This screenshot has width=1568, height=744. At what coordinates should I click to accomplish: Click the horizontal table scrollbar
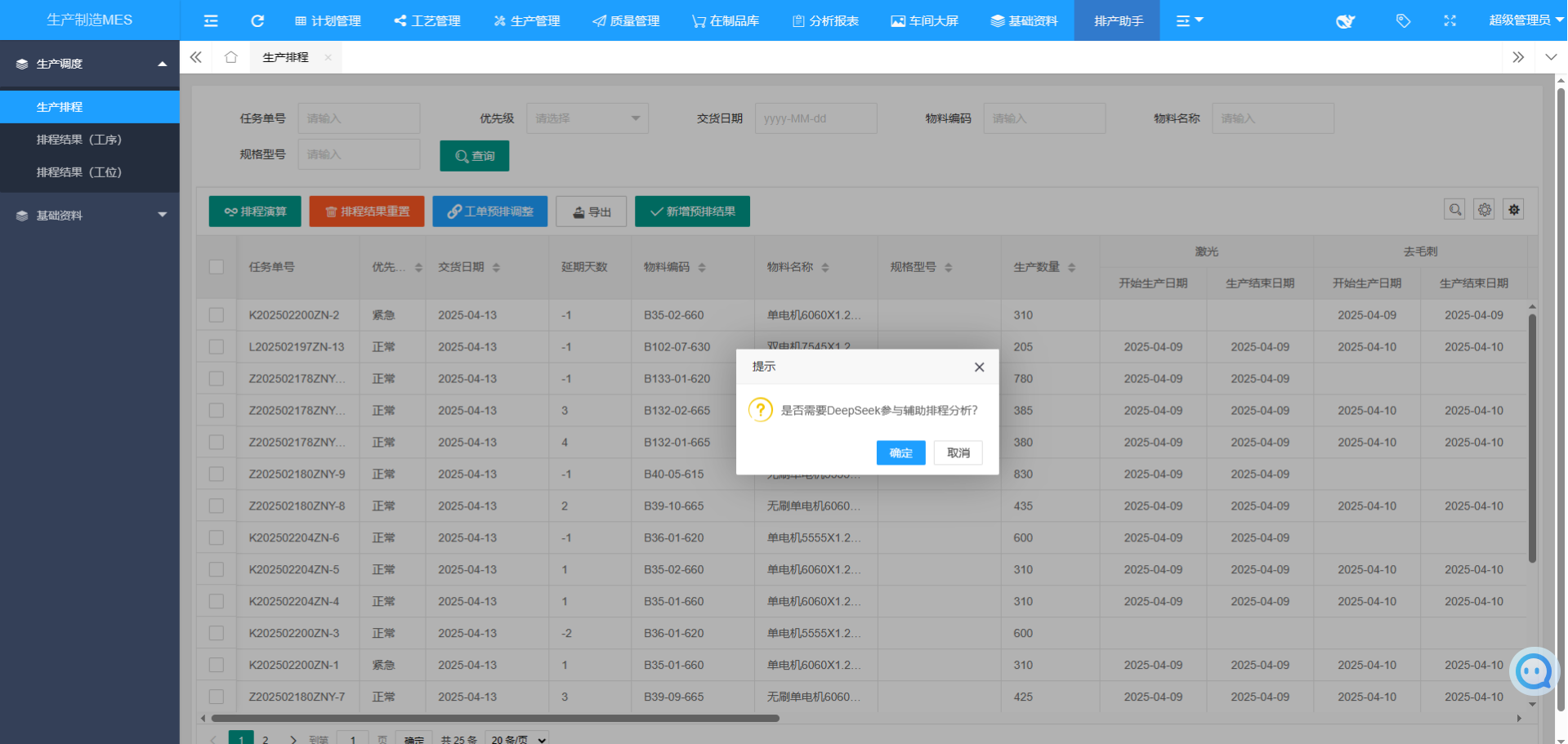coord(494,719)
